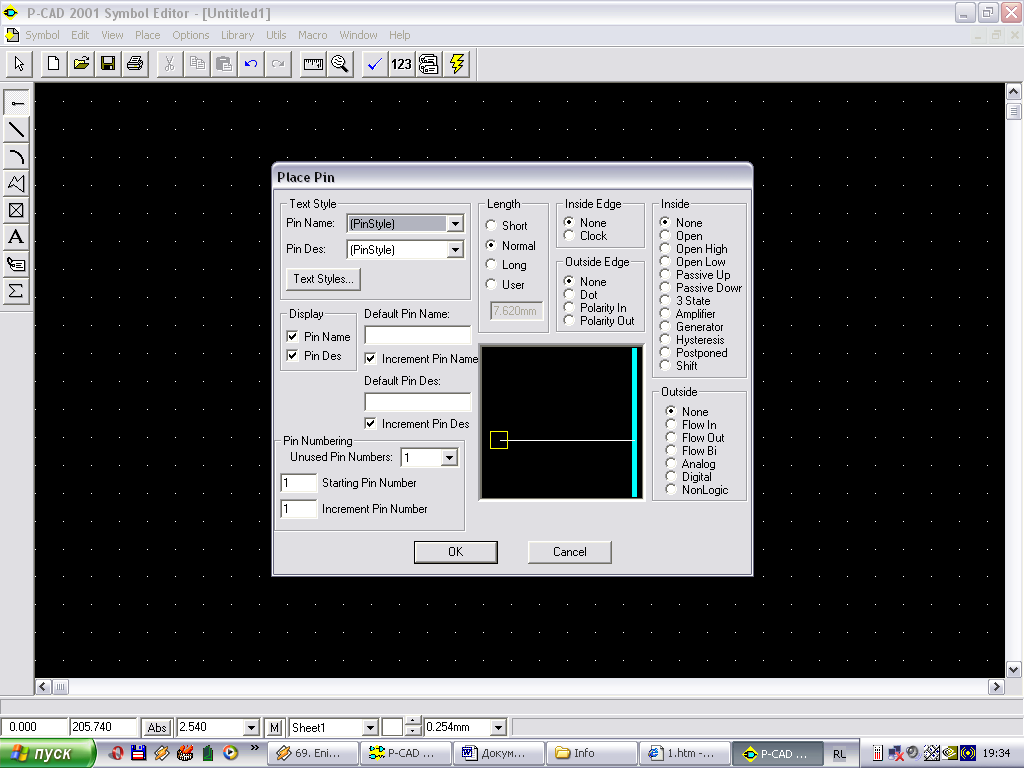Open a file with the folder icon

[81, 64]
